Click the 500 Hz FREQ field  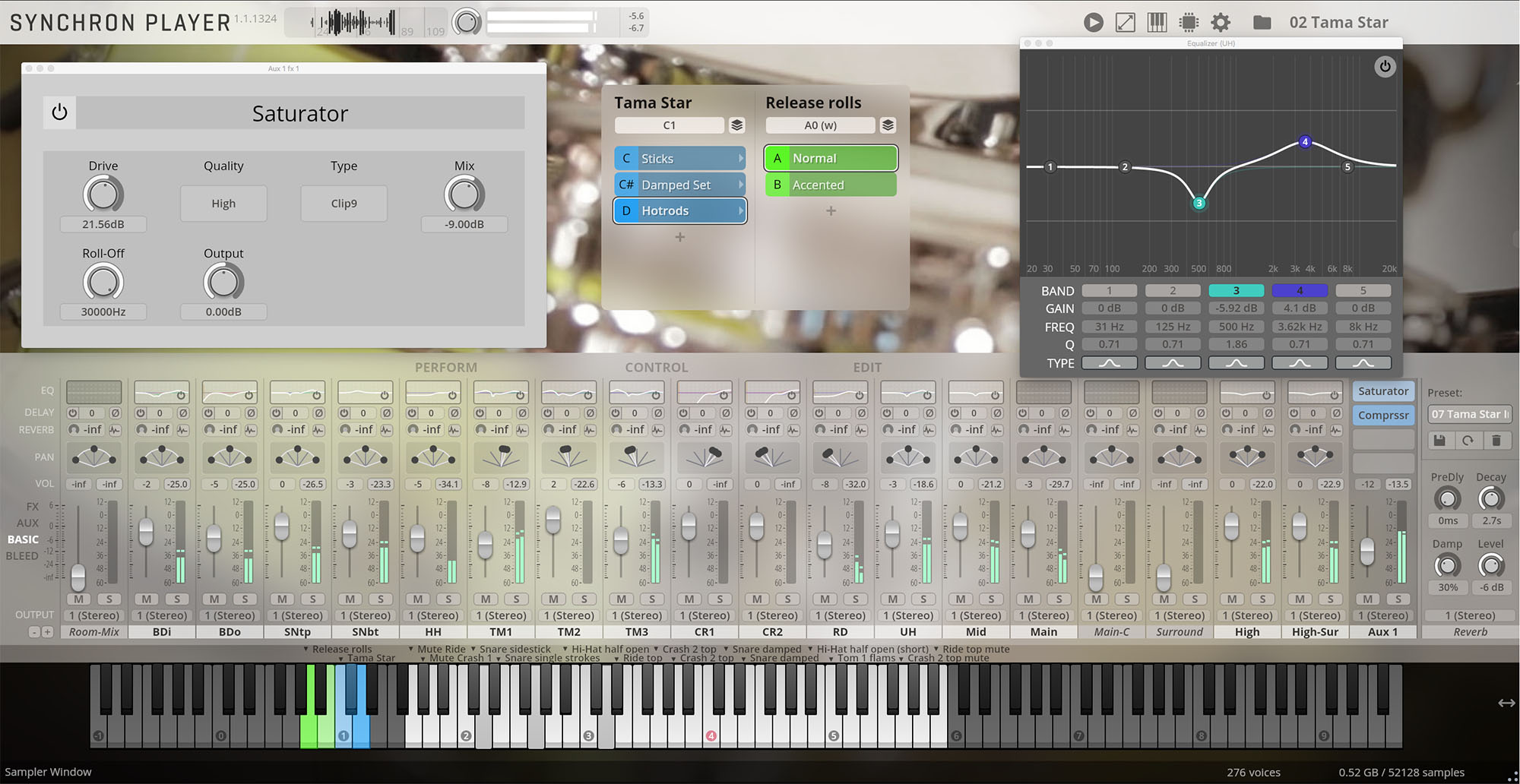1236,327
